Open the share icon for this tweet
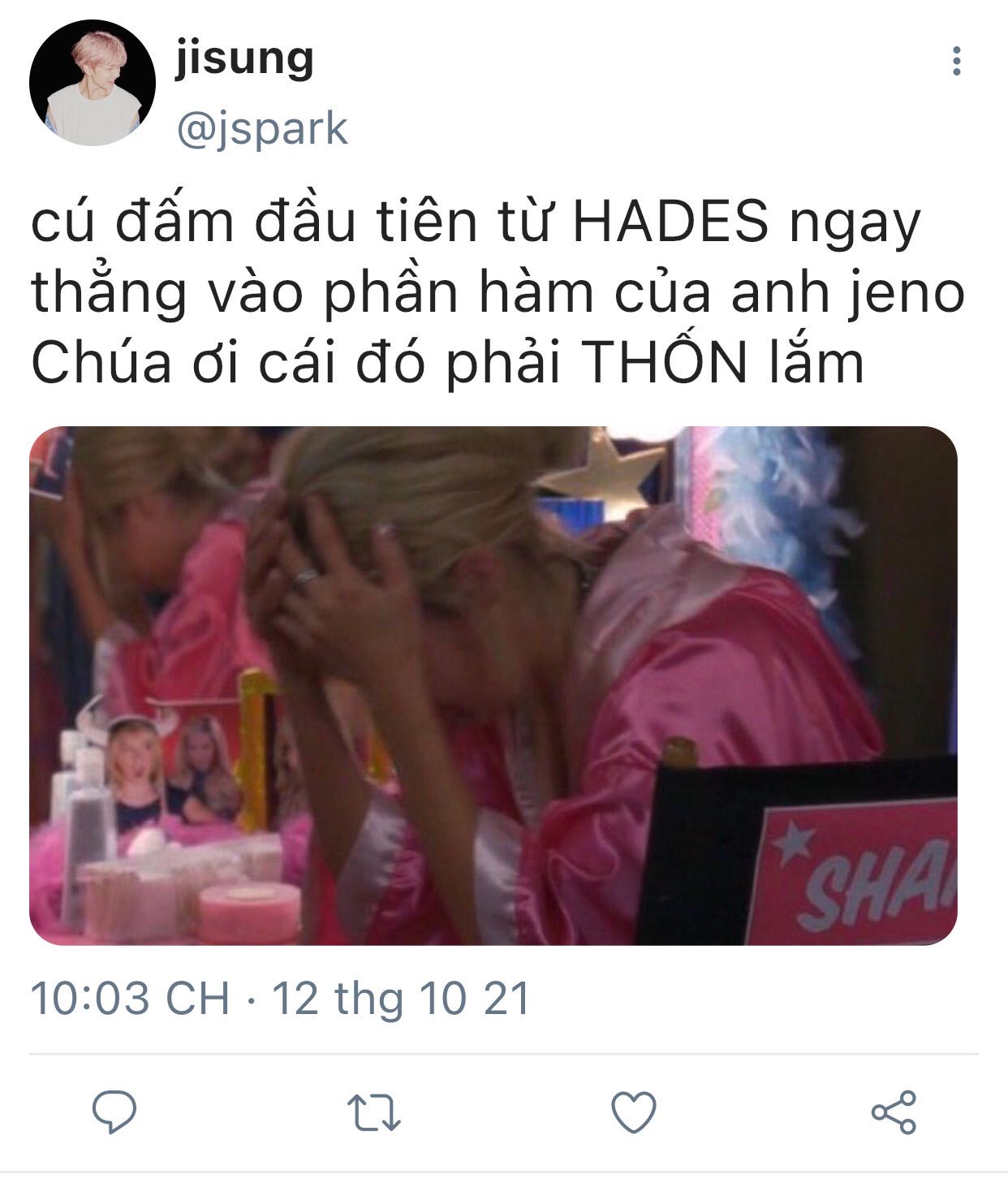The image size is (1008, 1187). coord(894,1111)
